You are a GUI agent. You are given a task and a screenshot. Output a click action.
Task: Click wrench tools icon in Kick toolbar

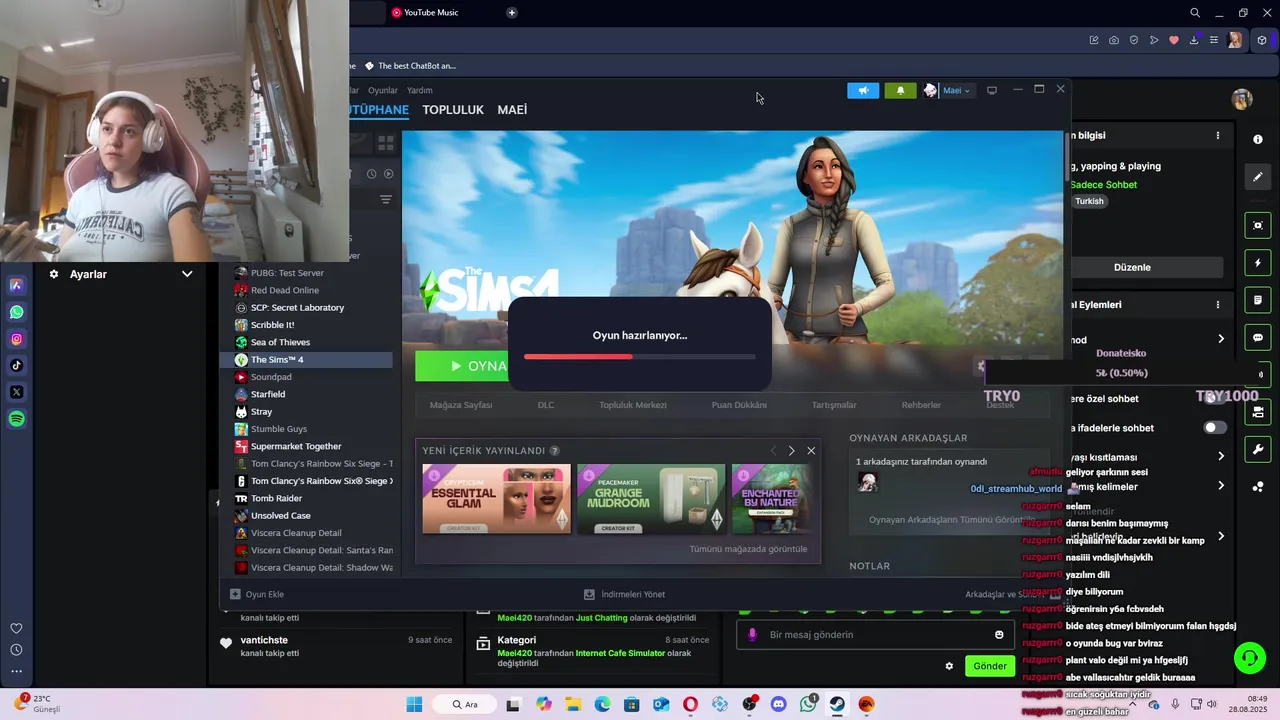(1258, 449)
